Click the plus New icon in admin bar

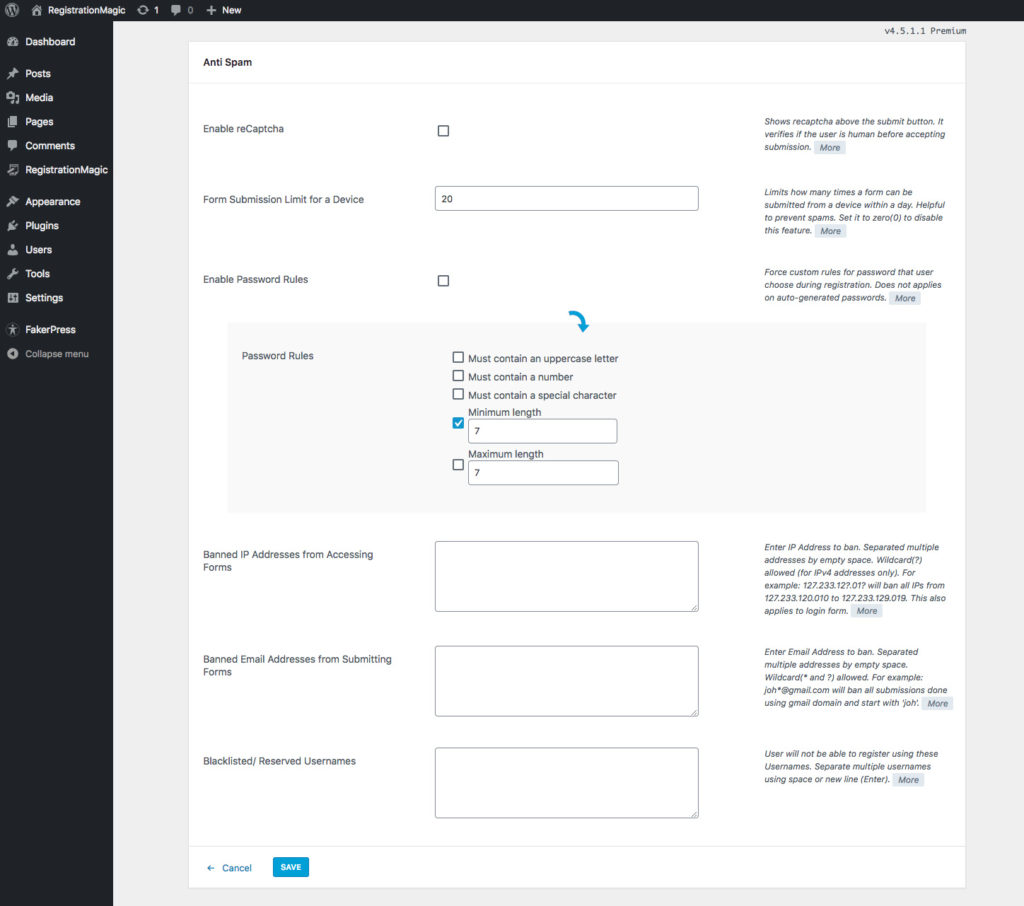[x=212, y=10]
